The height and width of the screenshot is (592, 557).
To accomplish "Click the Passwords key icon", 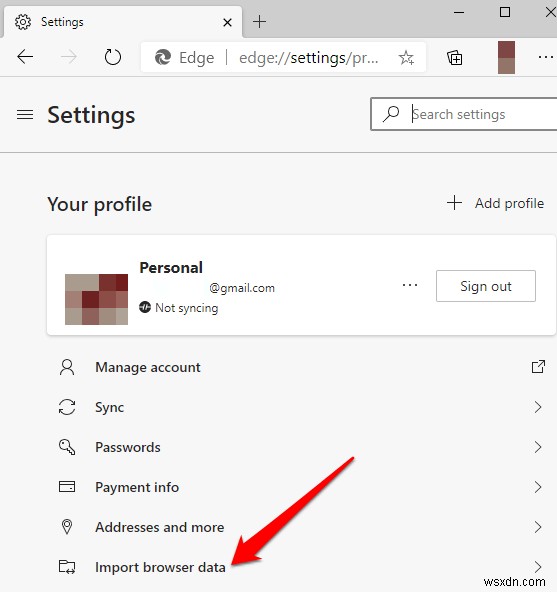I will pyautogui.click(x=67, y=447).
